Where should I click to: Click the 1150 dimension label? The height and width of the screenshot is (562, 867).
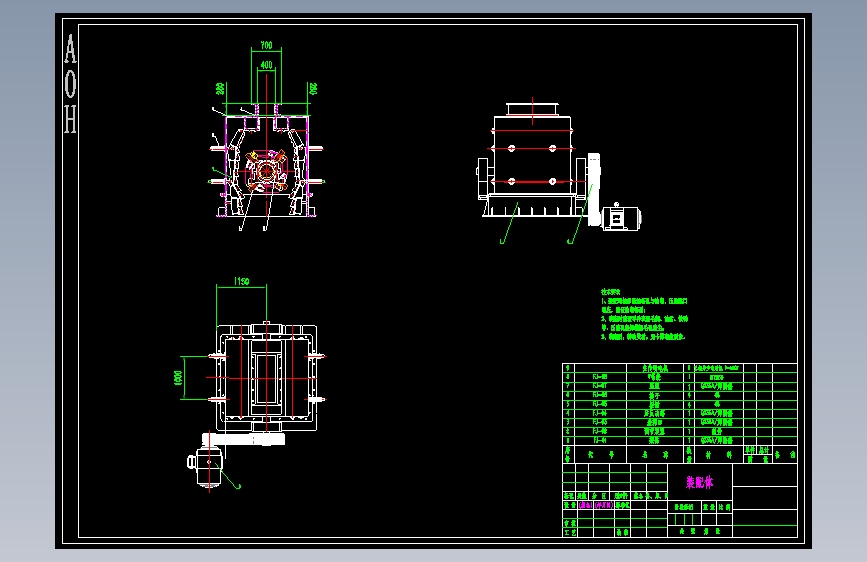coord(242,281)
